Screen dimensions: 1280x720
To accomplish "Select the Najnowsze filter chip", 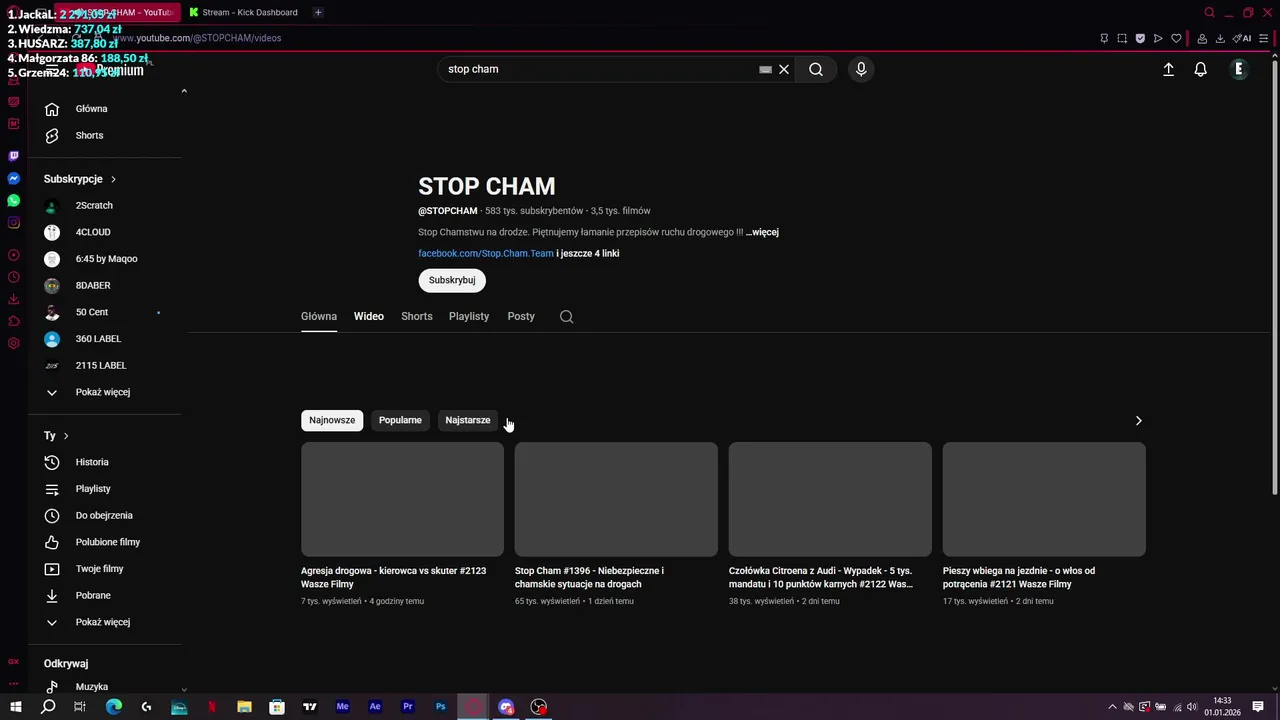I will coord(332,420).
